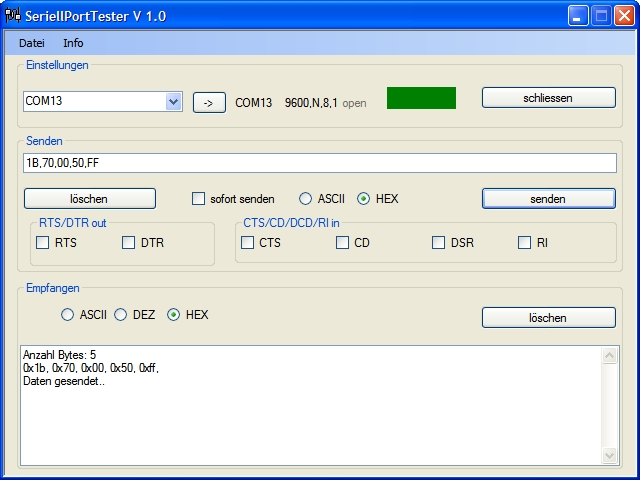Click the schliessen button

tap(549, 98)
